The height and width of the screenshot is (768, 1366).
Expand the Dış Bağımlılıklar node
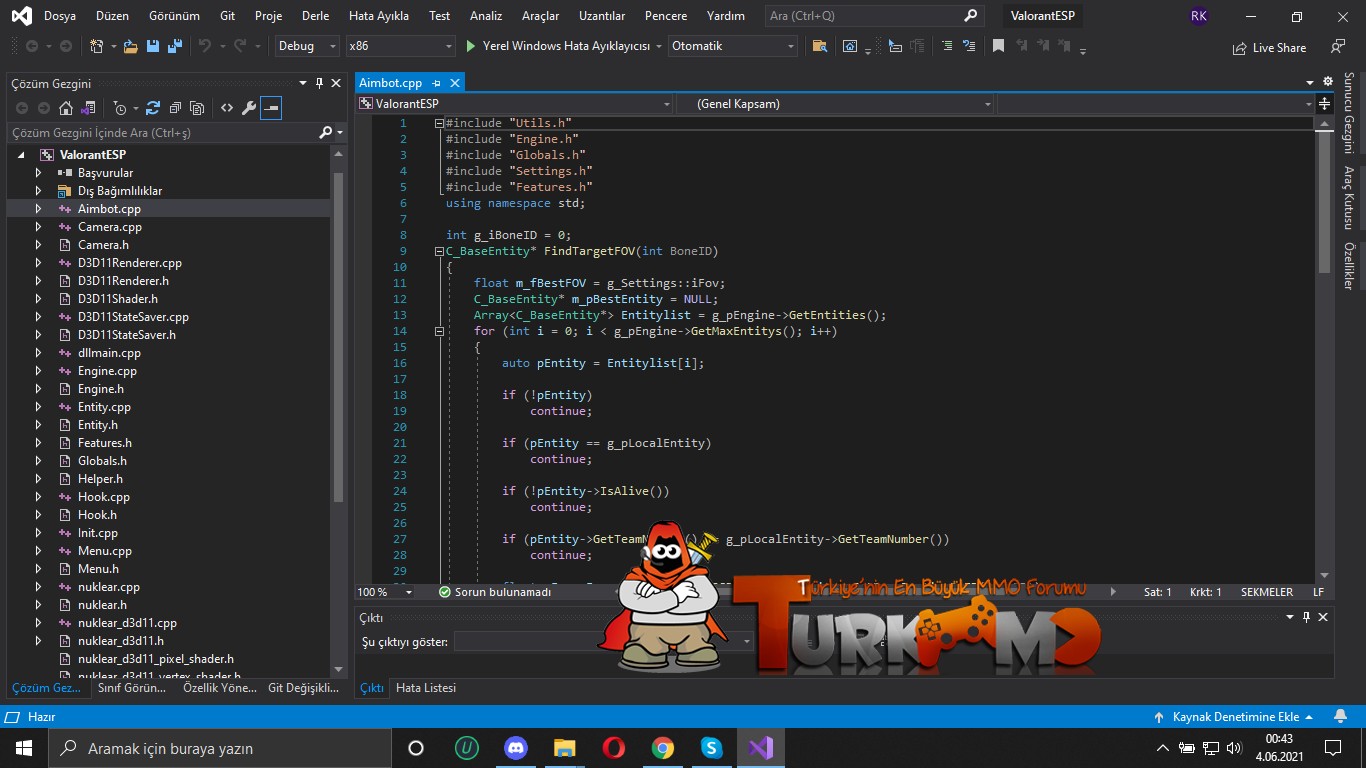point(38,191)
